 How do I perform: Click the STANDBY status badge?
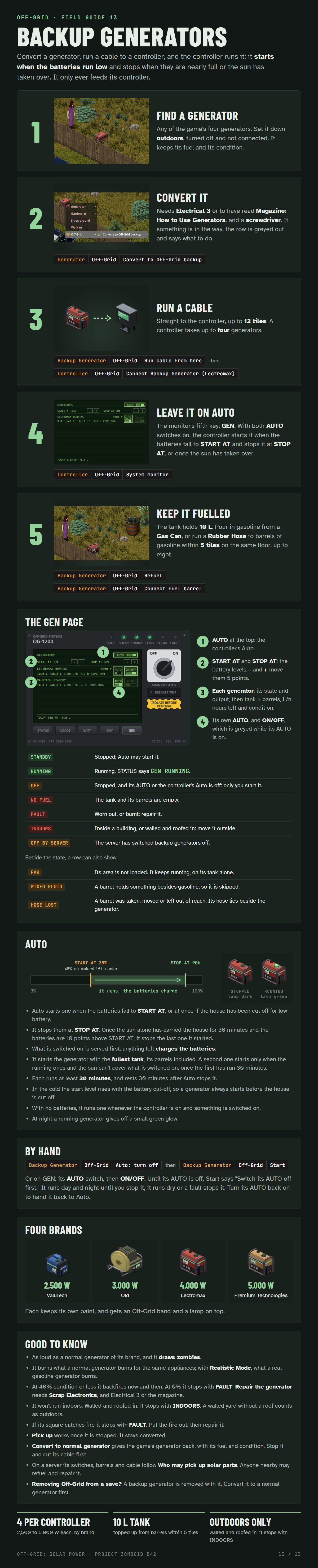coord(41,757)
